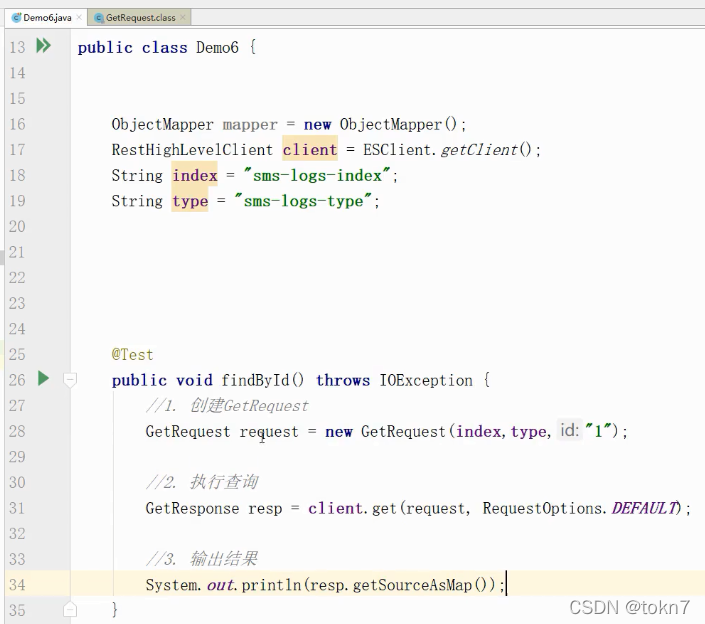
Task: Click the findById method name
Action: click(x=255, y=380)
